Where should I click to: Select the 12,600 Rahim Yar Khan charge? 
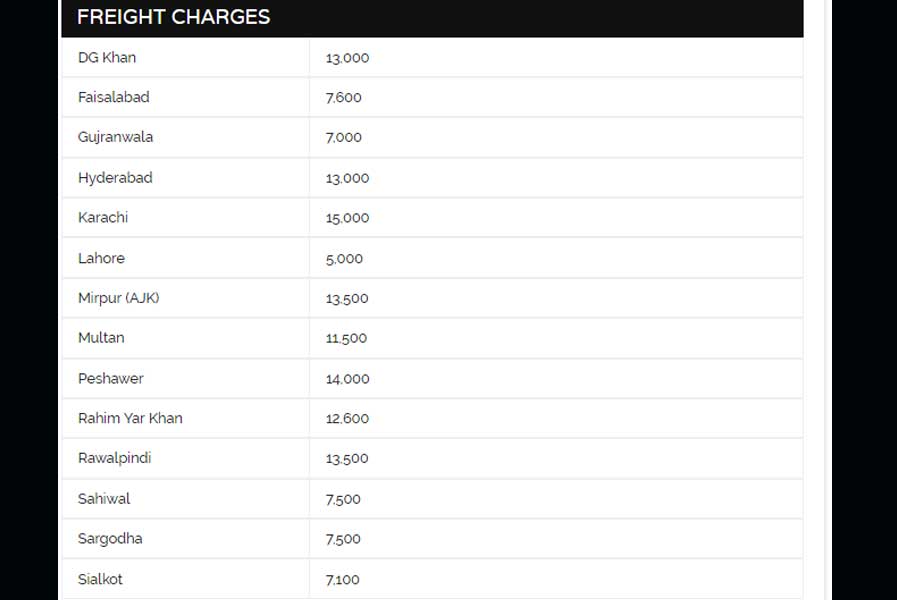[347, 419]
